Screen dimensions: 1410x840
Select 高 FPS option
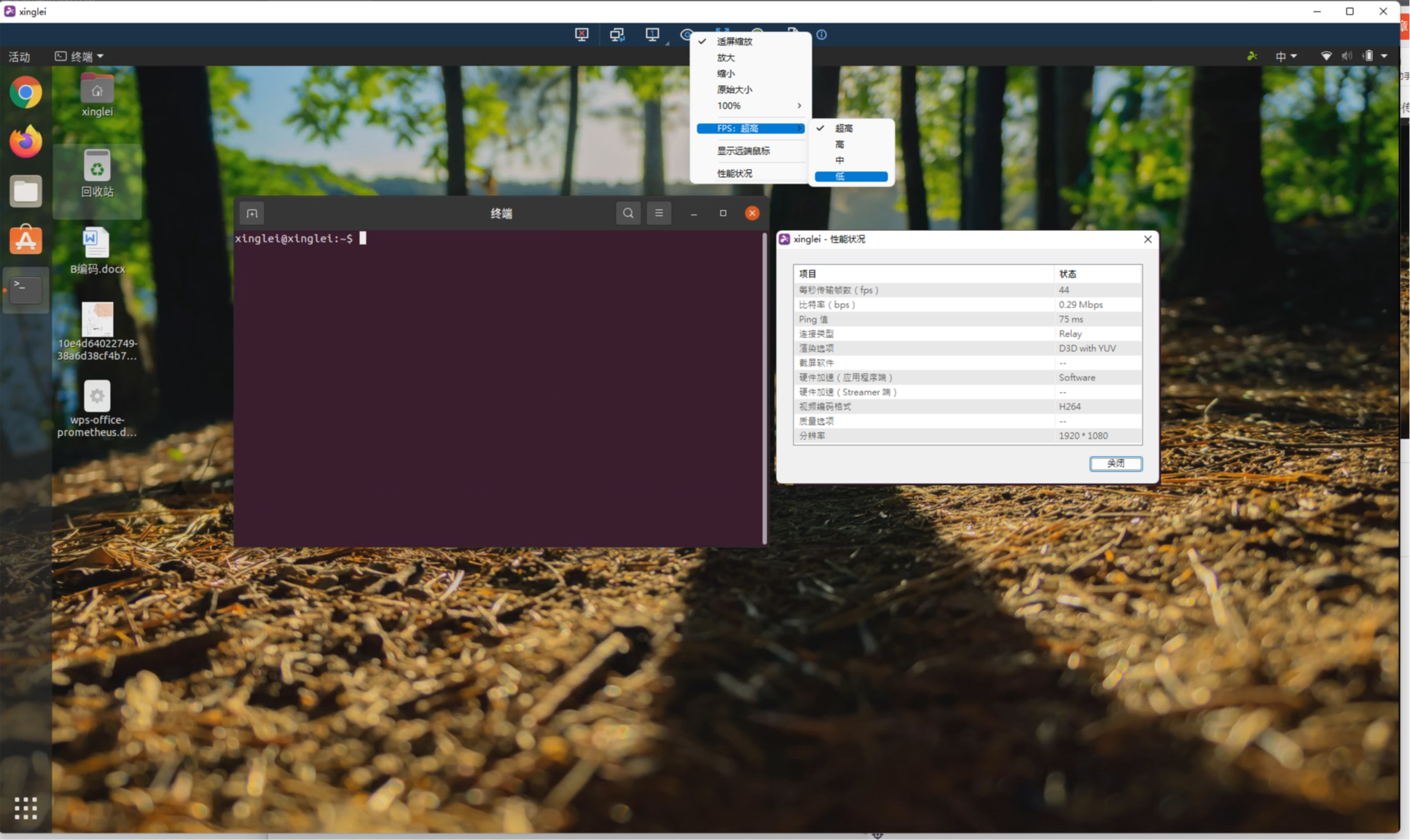point(851,144)
